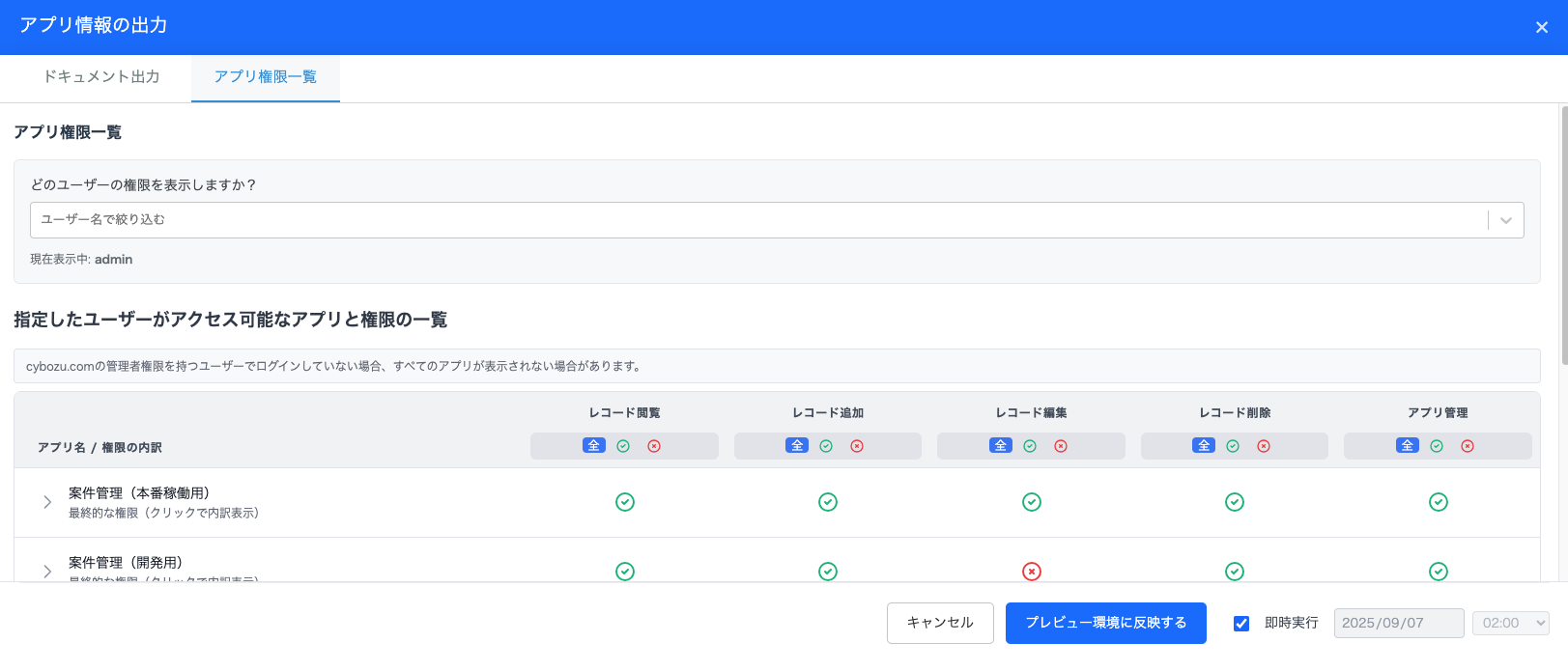Image resolution: width=1568 pixels, height=671 pixels.
Task: Click レコード編集 check icon for 案件管理（本番稼働用）
Action: click(x=1032, y=502)
